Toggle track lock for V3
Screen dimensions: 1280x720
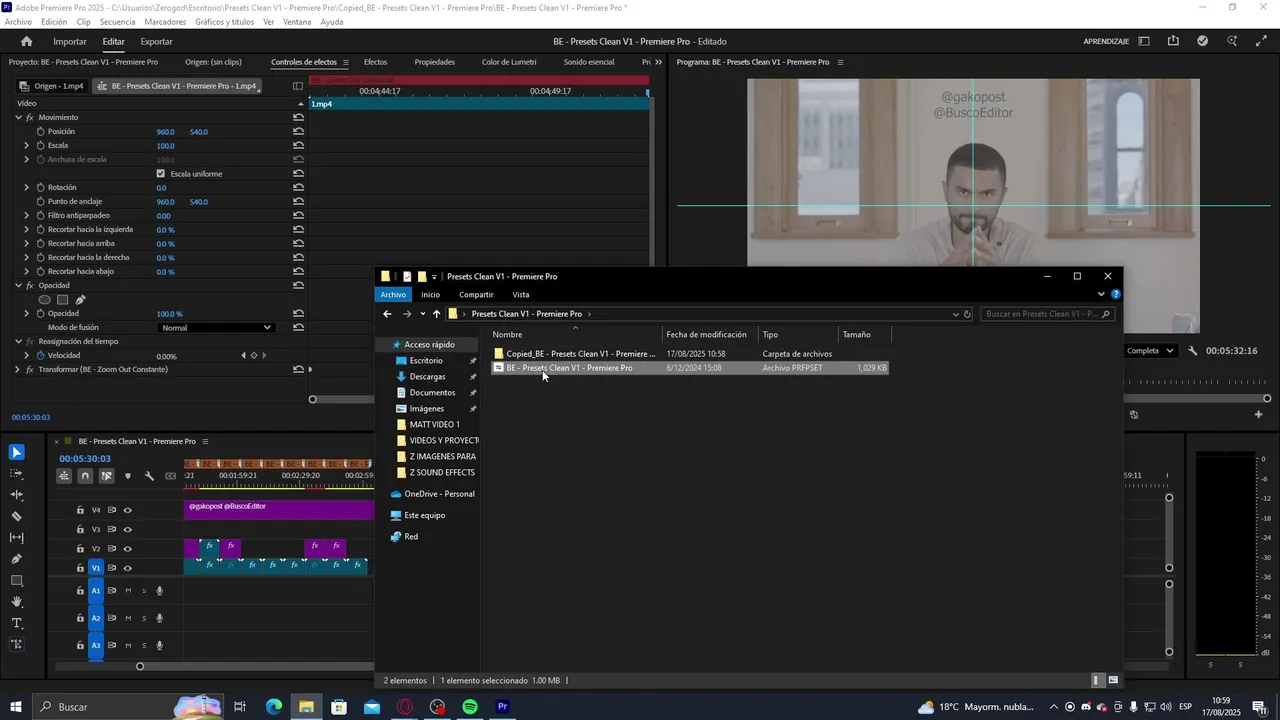[x=81, y=529]
